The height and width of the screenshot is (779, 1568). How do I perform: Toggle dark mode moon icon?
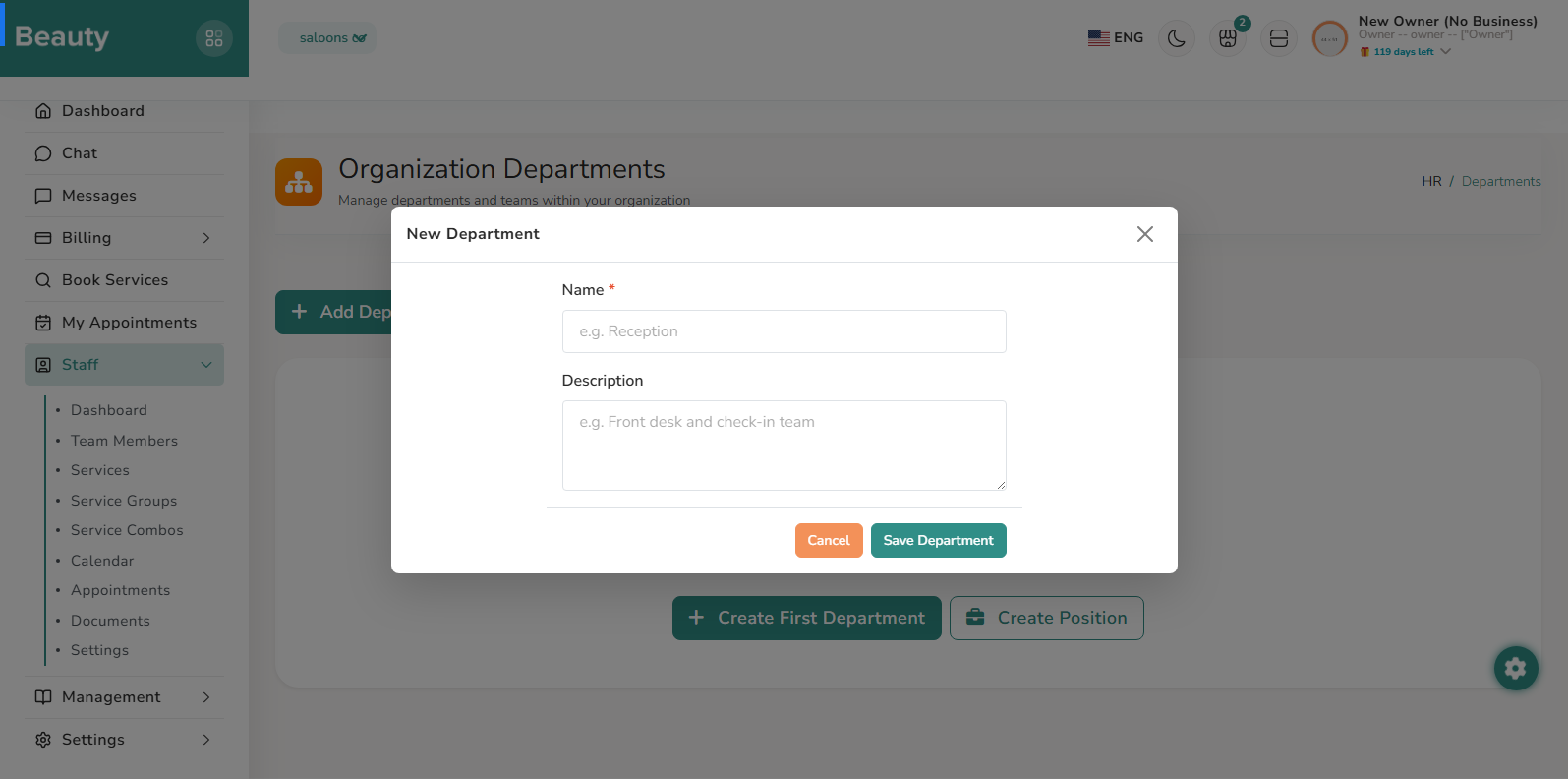click(x=1177, y=38)
